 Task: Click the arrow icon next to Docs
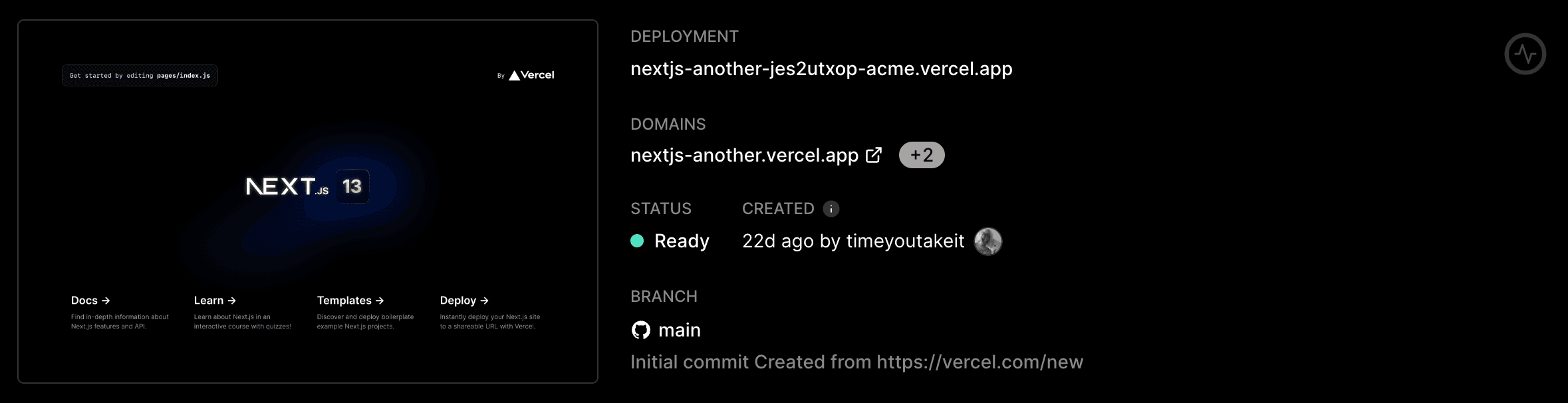point(104,300)
